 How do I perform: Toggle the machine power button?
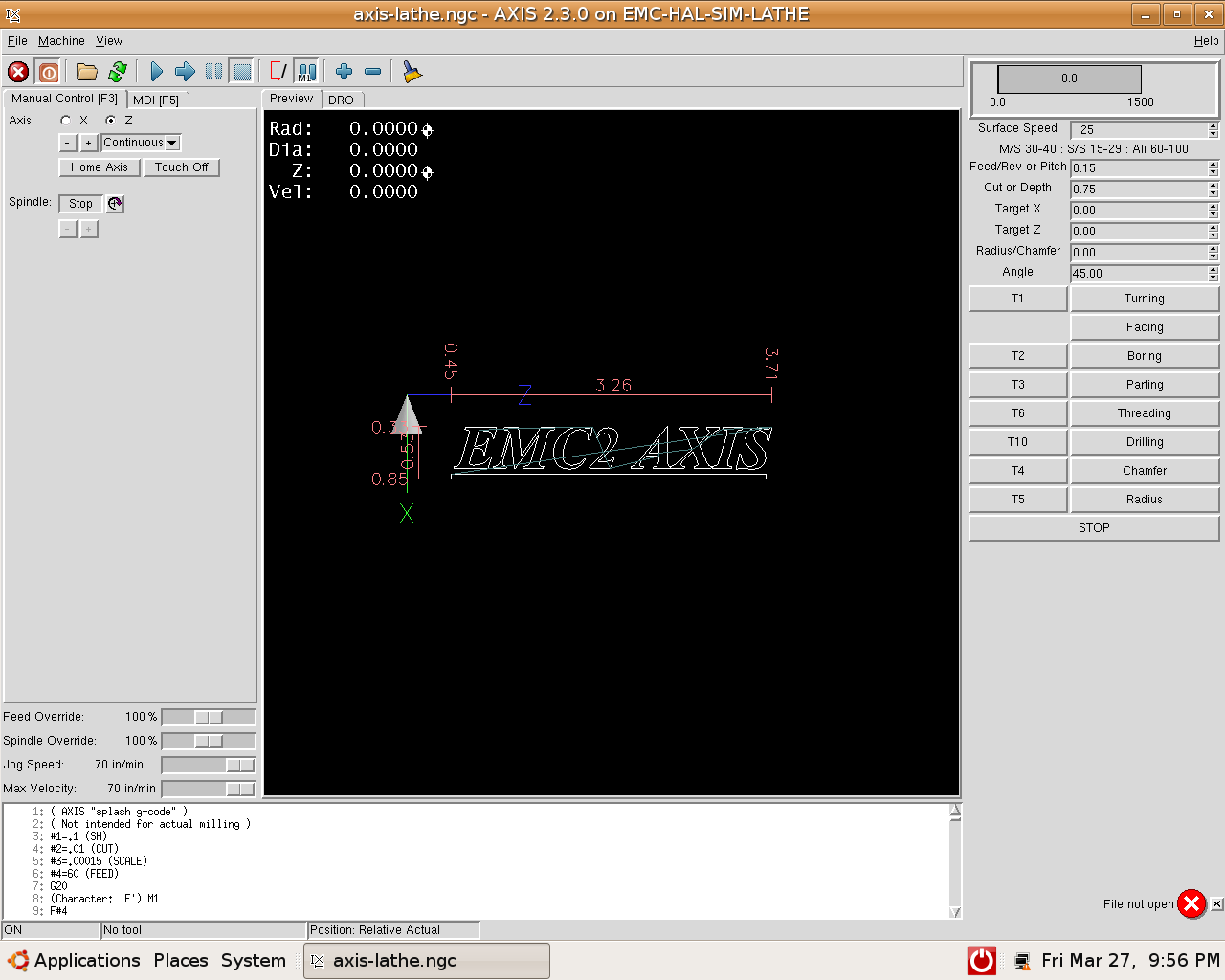(49, 72)
